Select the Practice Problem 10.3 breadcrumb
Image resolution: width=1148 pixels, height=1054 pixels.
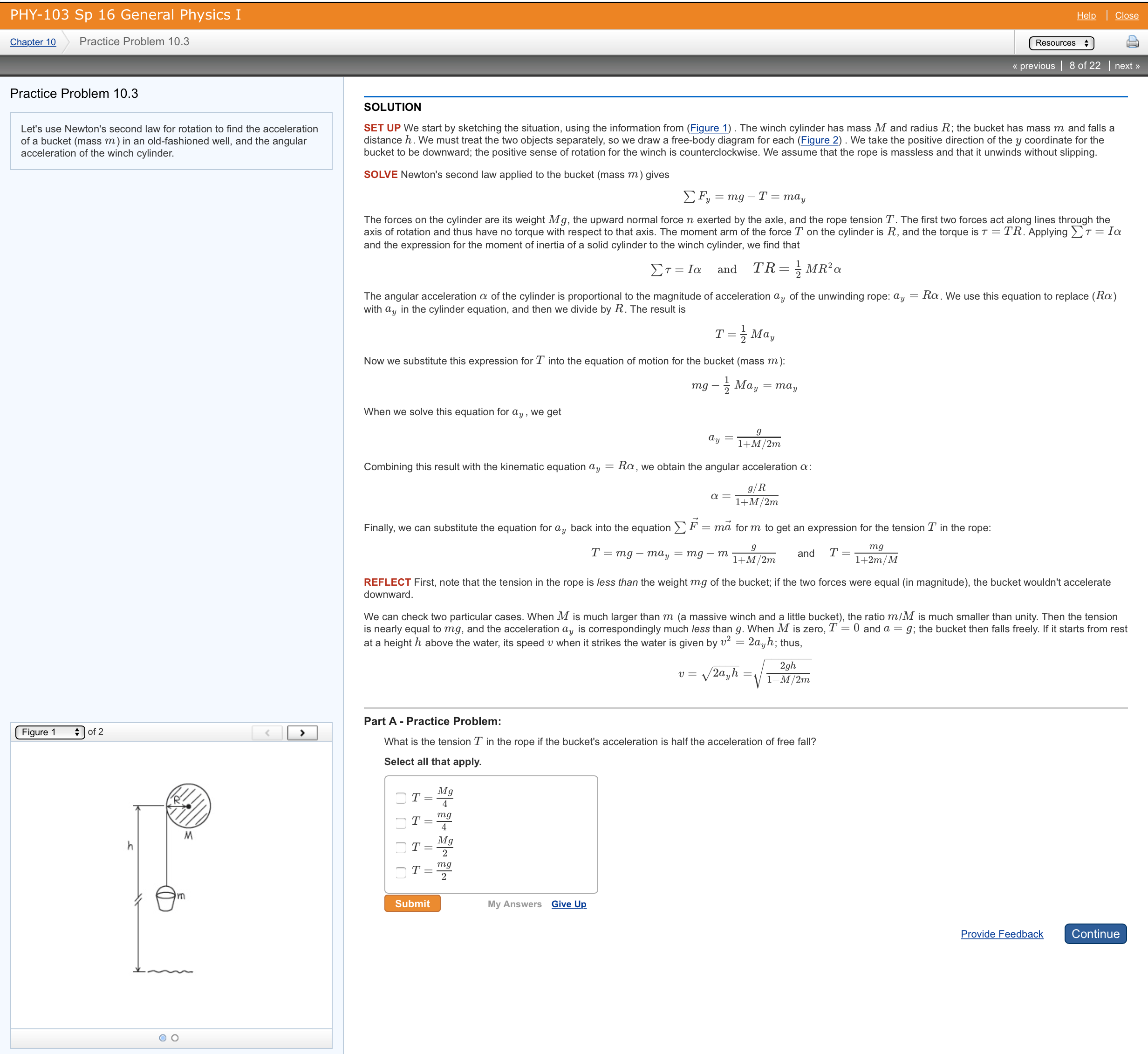click(134, 41)
